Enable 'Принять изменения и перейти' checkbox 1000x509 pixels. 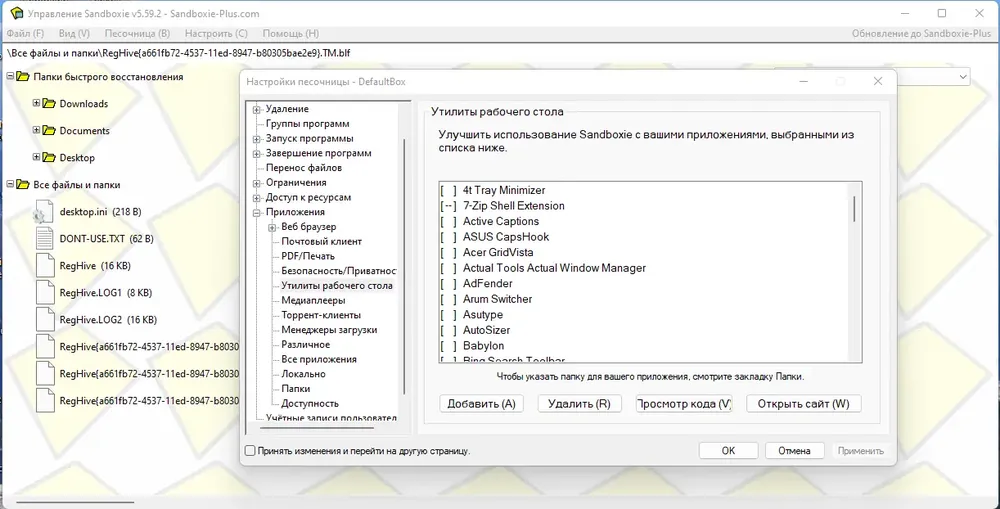pyautogui.click(x=251, y=450)
